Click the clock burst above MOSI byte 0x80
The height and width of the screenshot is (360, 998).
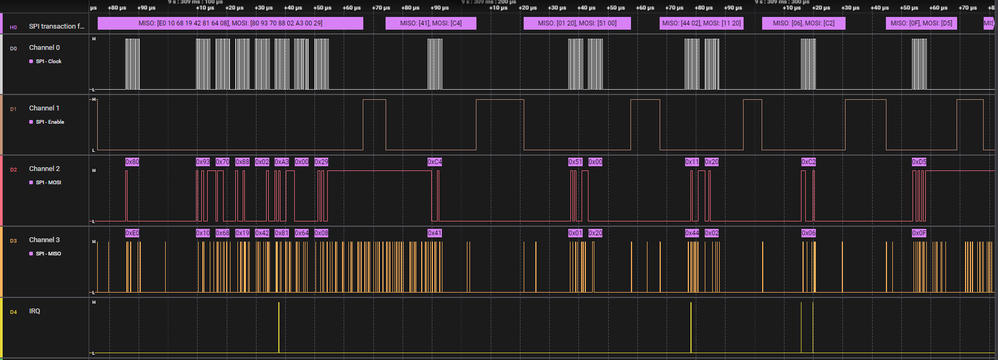click(132, 64)
